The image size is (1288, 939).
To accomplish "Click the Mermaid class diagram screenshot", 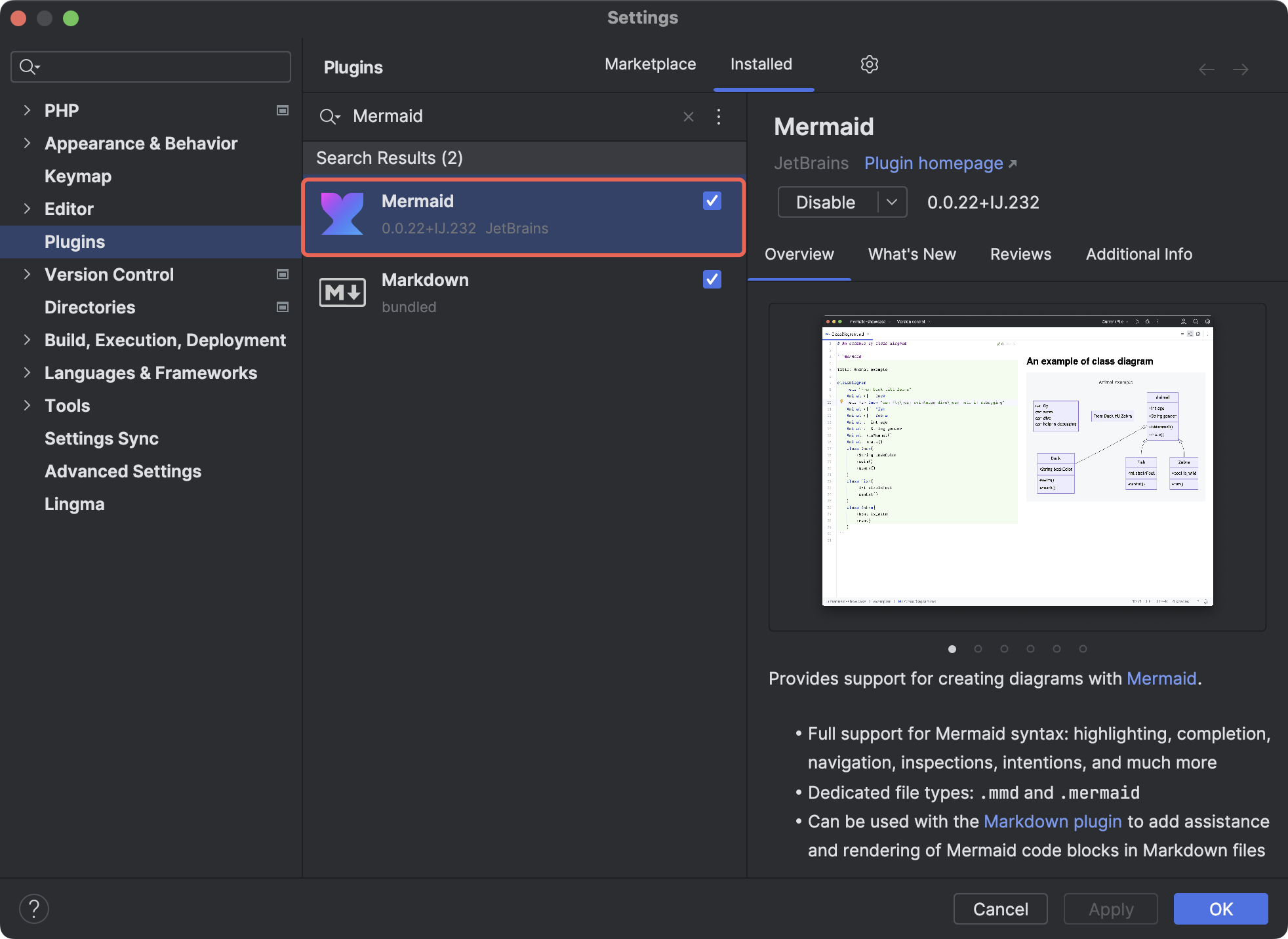I will [1018, 461].
